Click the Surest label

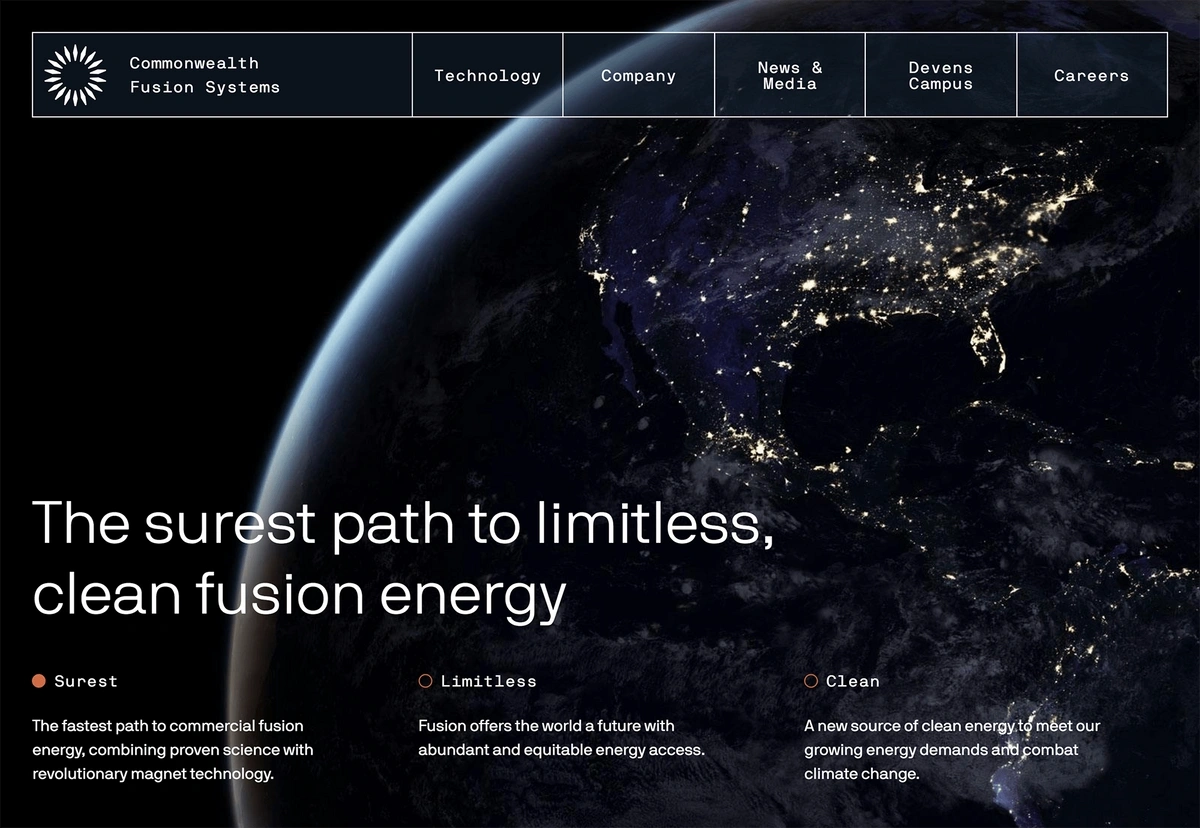86,681
